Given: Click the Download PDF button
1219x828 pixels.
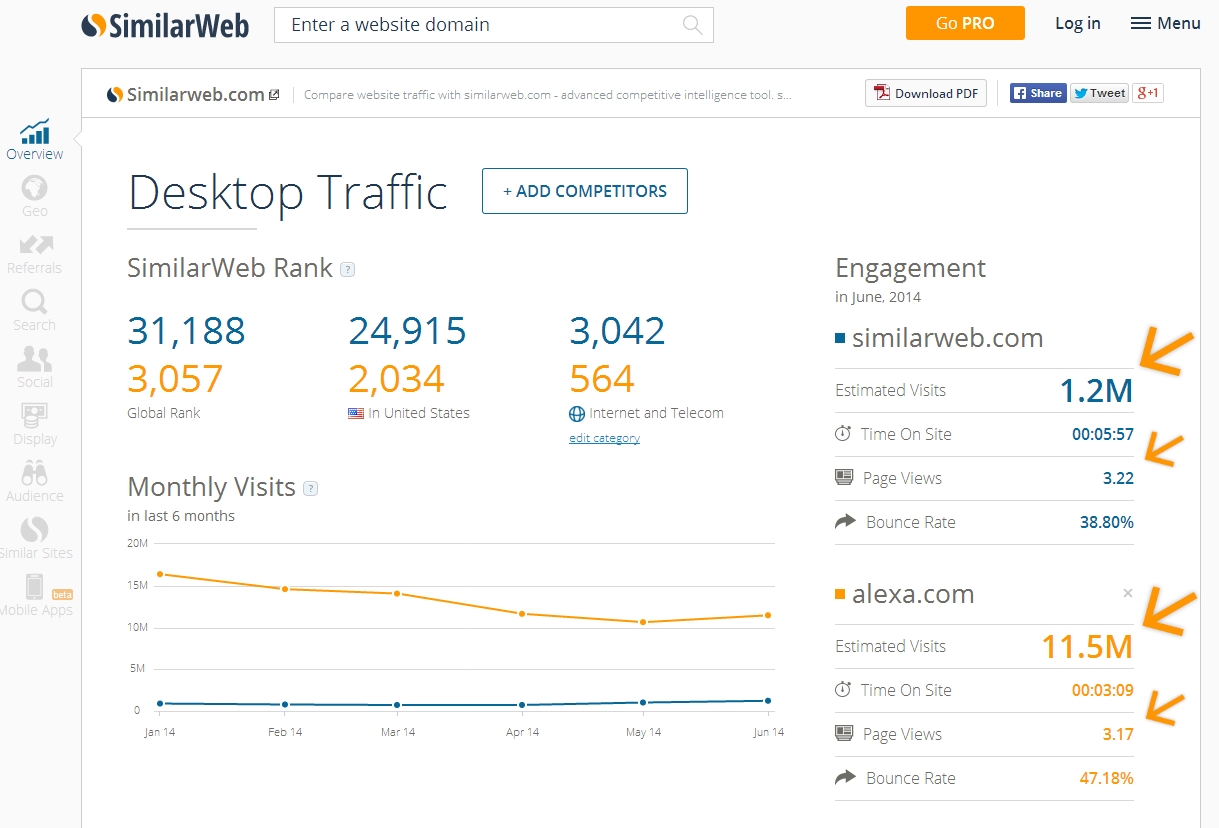Looking at the screenshot, I should point(926,93).
